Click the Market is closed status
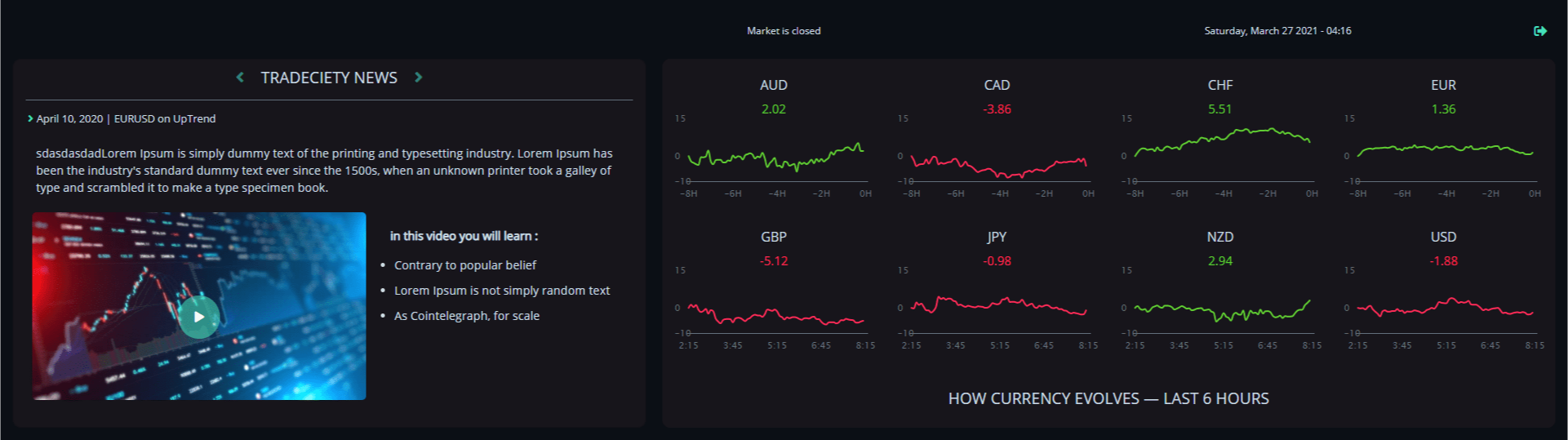1568x440 pixels. tap(784, 31)
